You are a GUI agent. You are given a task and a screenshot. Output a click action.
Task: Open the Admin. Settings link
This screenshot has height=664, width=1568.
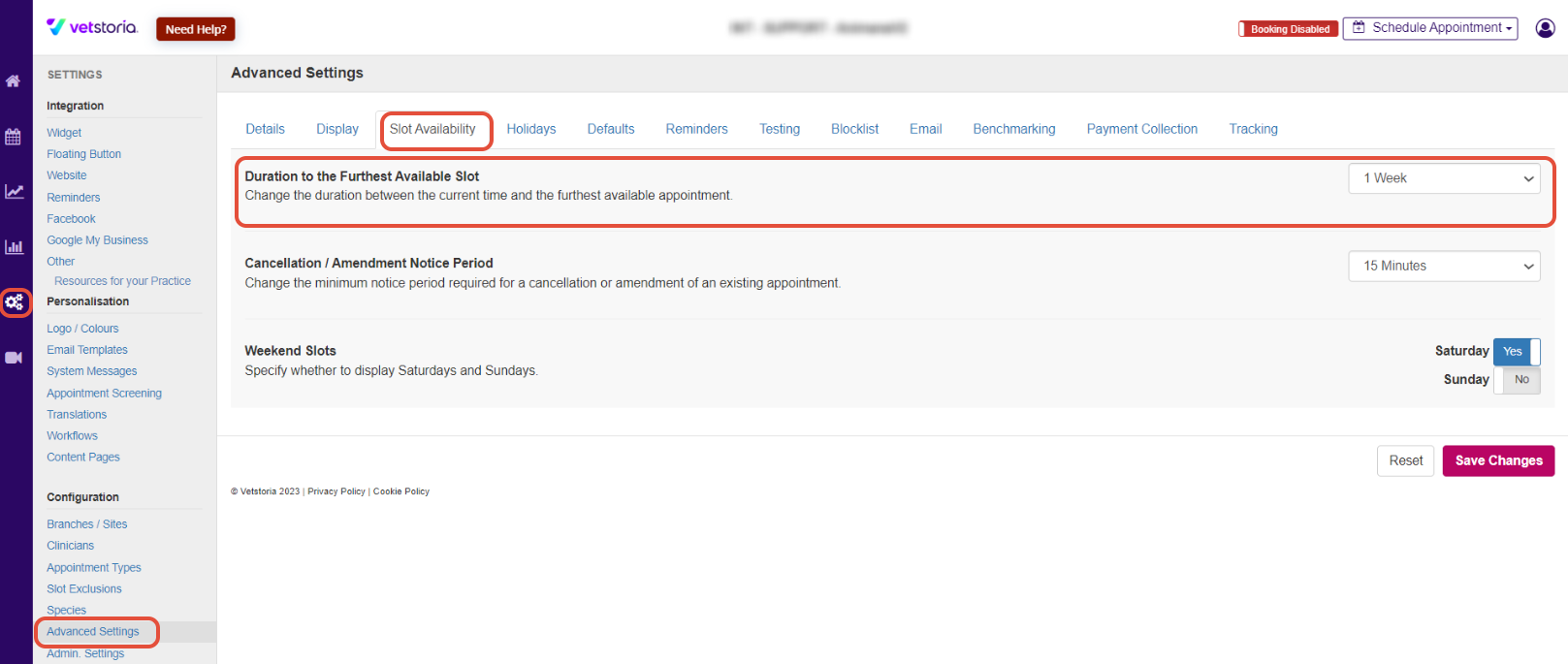(85, 653)
